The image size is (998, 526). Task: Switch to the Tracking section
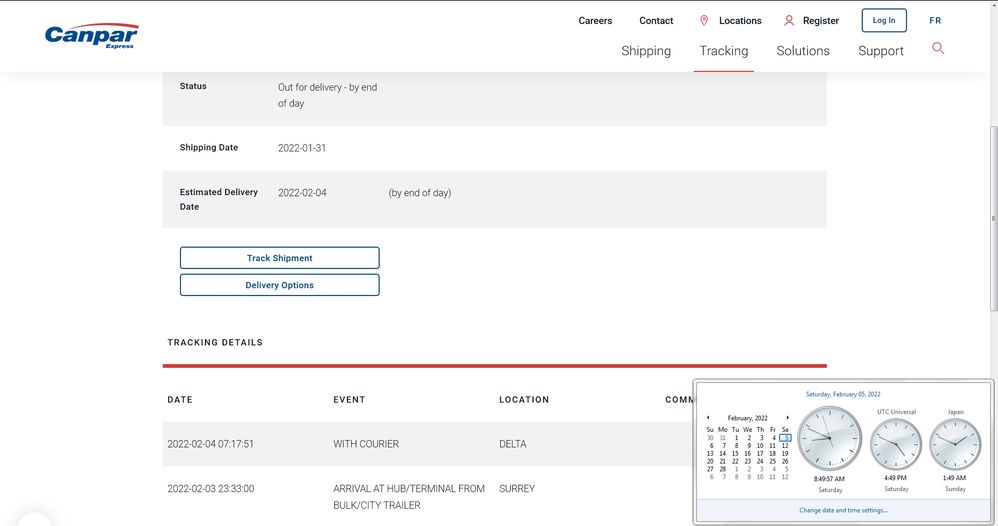tap(724, 51)
